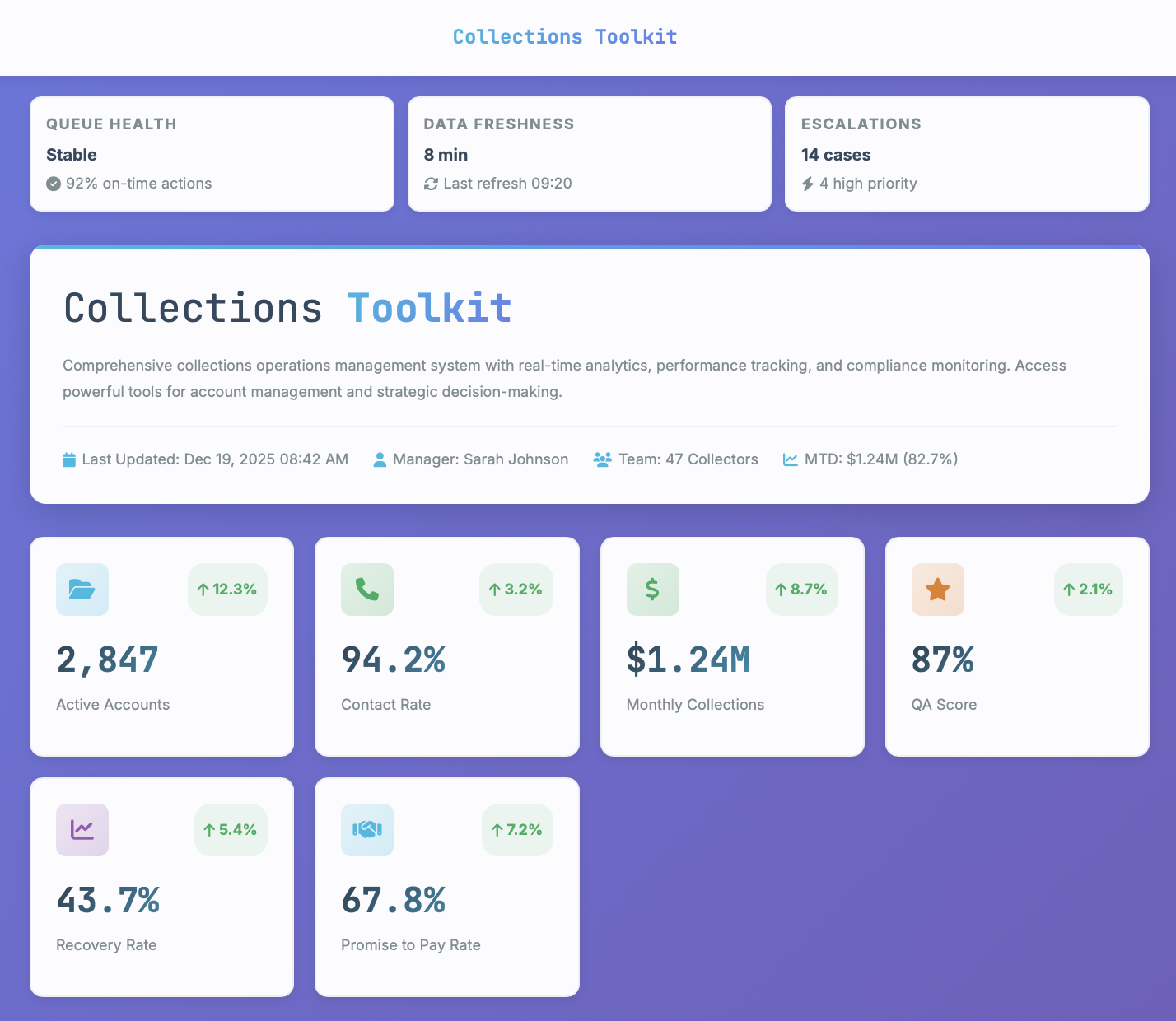The width and height of the screenshot is (1176, 1021).
Task: Open the Collections Toolkit header title
Action: coord(565,37)
